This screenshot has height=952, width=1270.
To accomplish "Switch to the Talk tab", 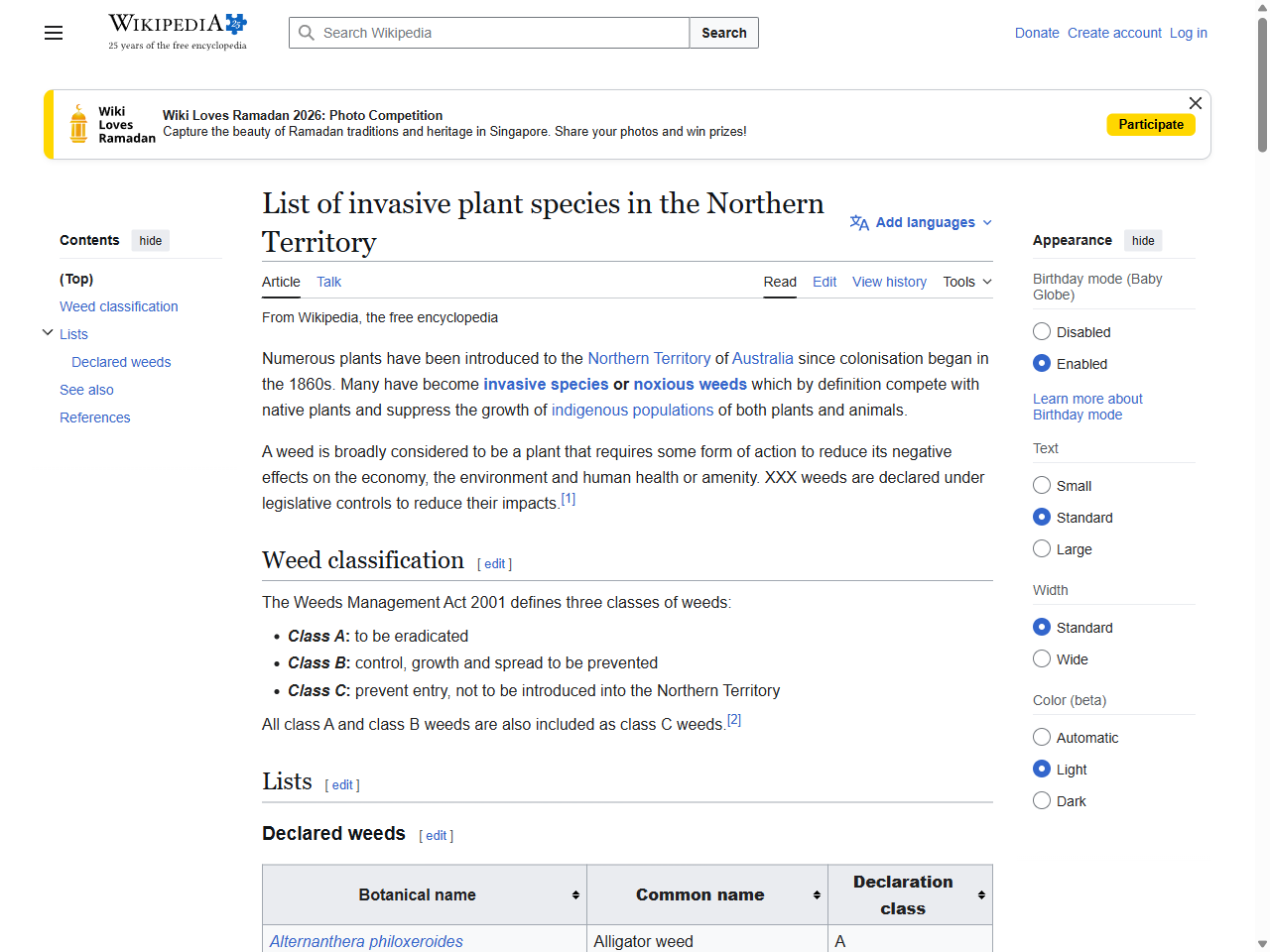I will pyautogui.click(x=328, y=282).
